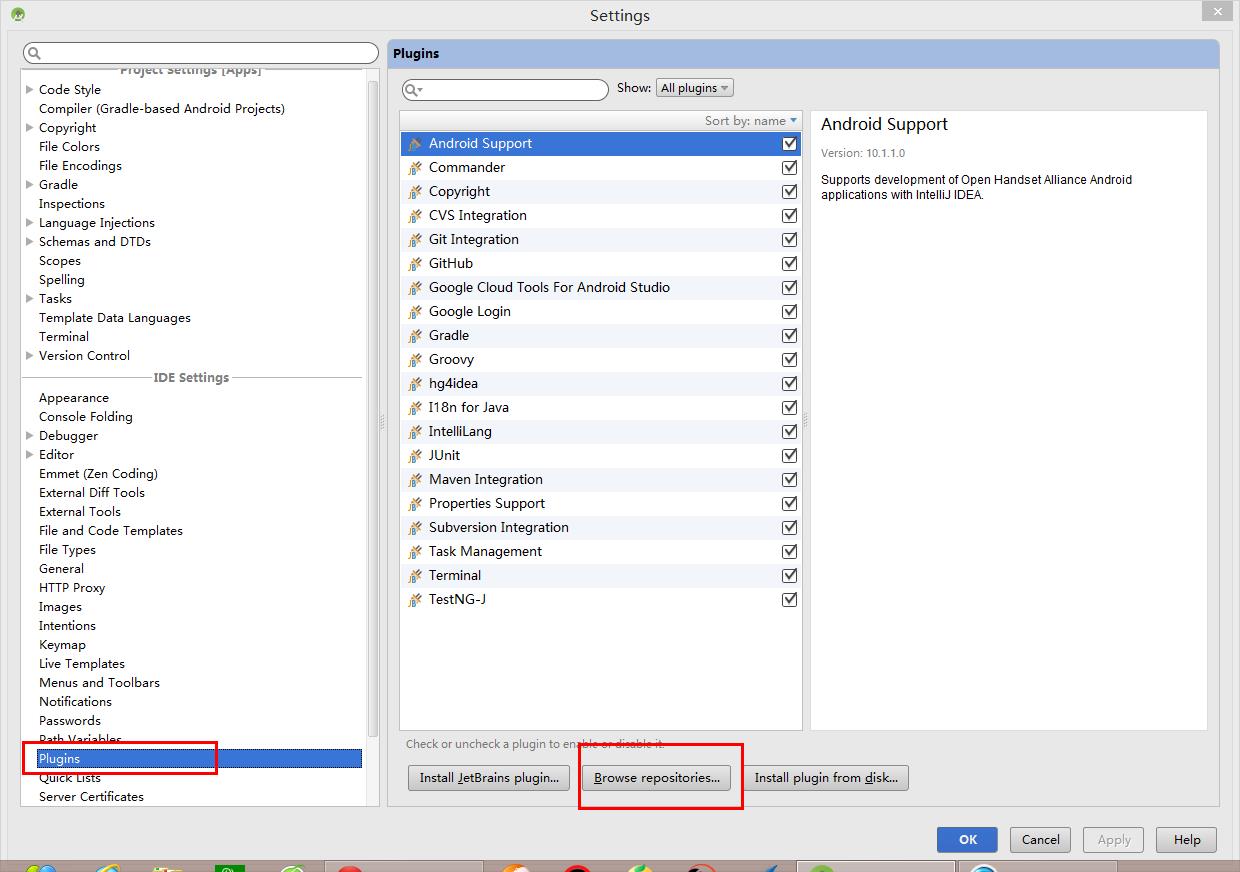Expand the Editor settings node
Image resolution: width=1240 pixels, height=872 pixels.
pos(30,454)
